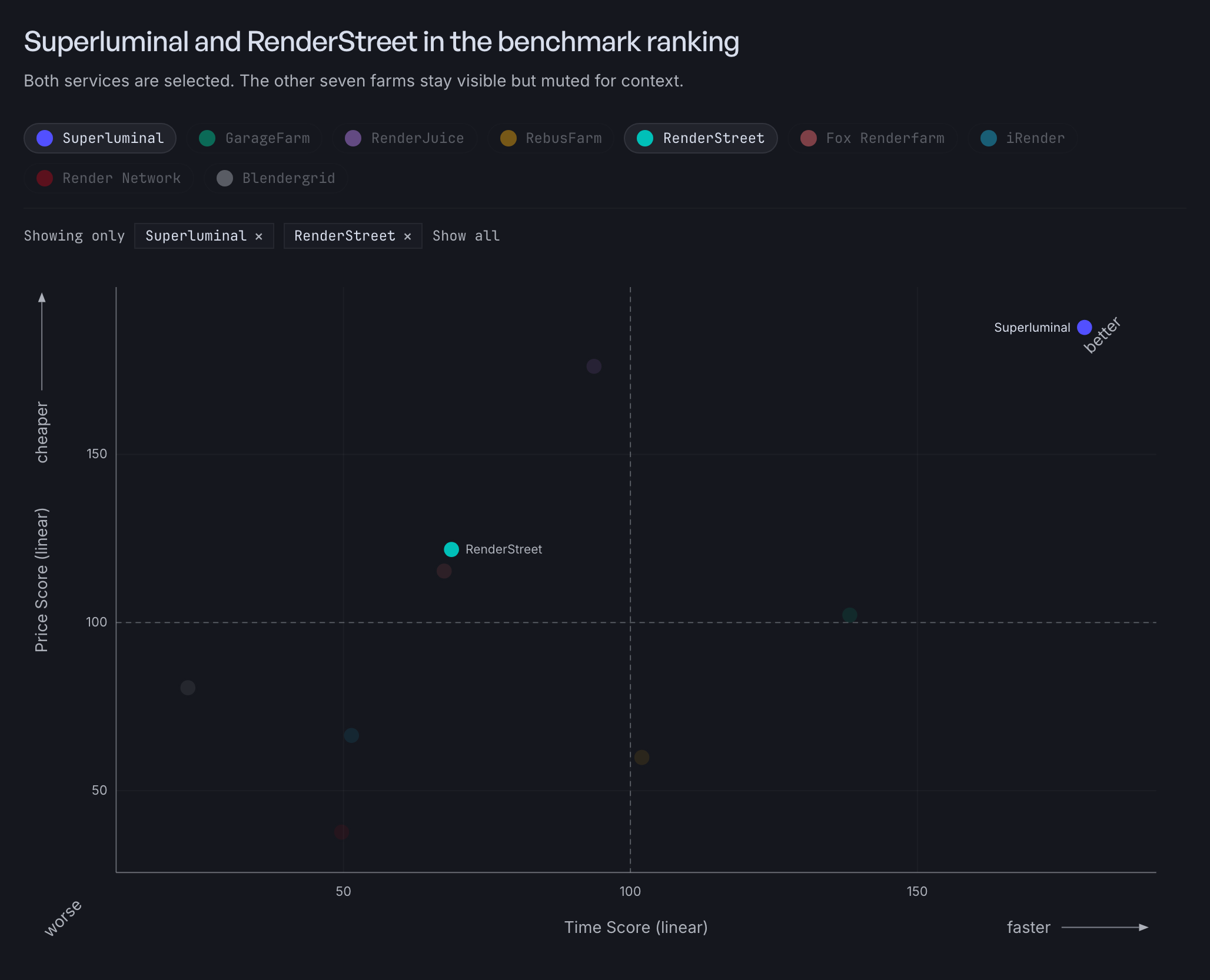Toggle the RenderJuice legend chip
Screen dimensions: 1210x980
coord(404,138)
